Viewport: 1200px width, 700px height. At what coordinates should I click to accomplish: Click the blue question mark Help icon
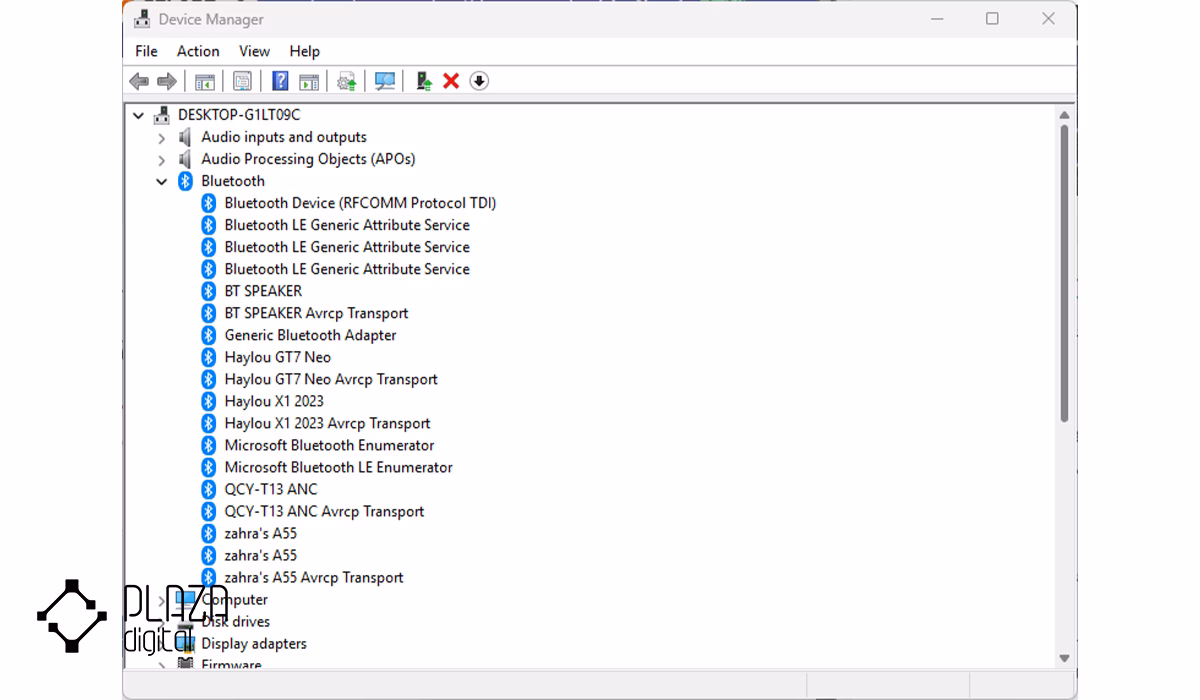pos(281,81)
